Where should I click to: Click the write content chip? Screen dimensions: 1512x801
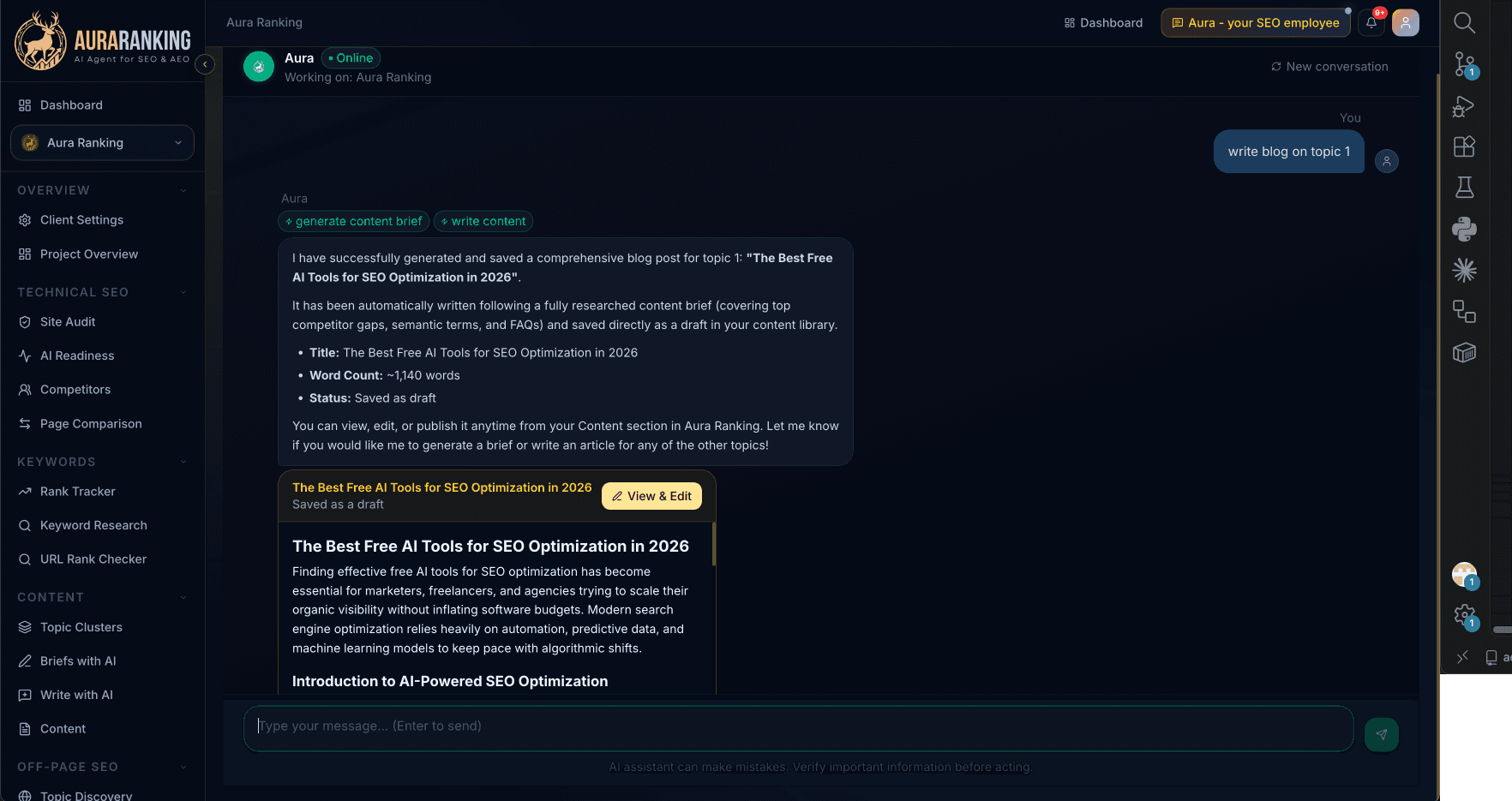click(483, 222)
